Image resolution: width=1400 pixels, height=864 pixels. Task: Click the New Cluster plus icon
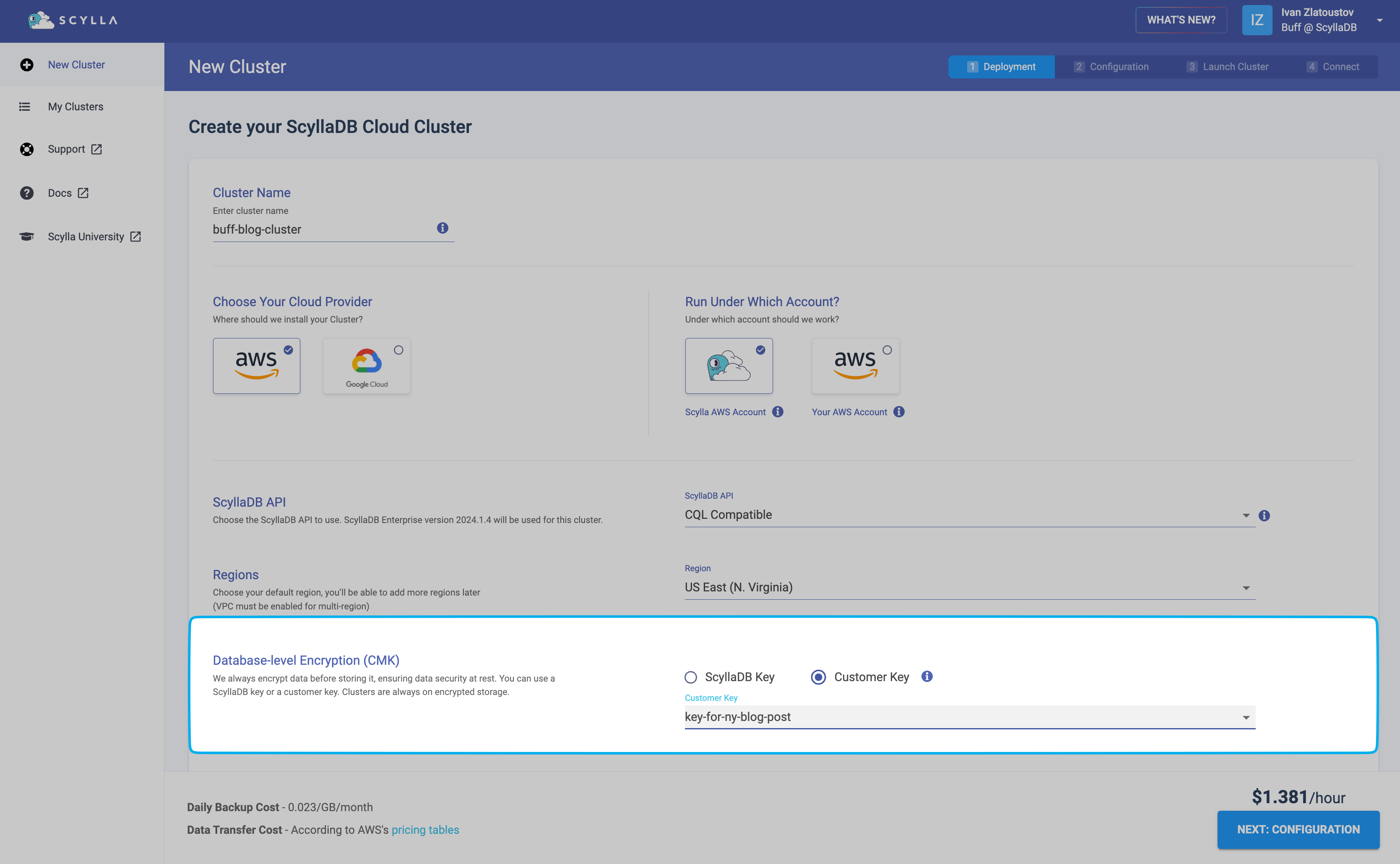[x=26, y=65]
